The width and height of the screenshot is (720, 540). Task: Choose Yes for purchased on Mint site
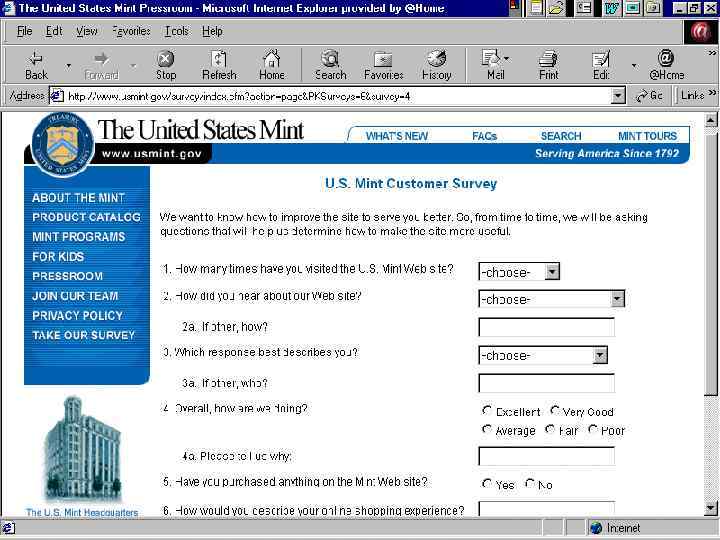(486, 484)
